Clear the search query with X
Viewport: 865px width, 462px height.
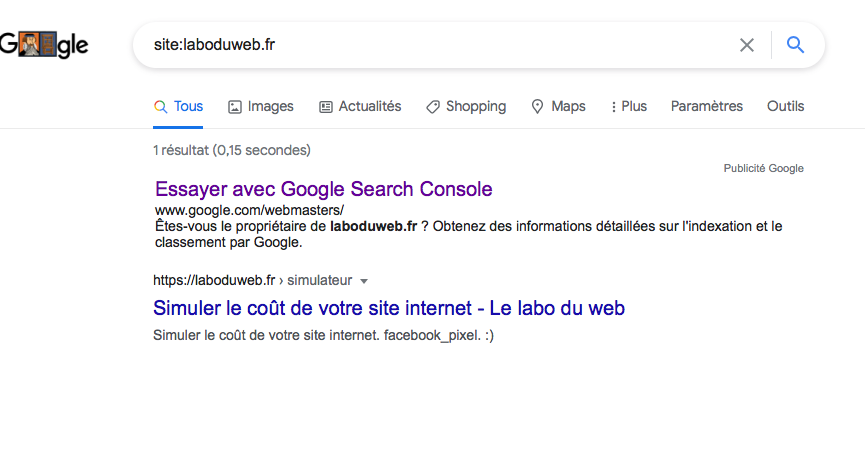point(747,45)
